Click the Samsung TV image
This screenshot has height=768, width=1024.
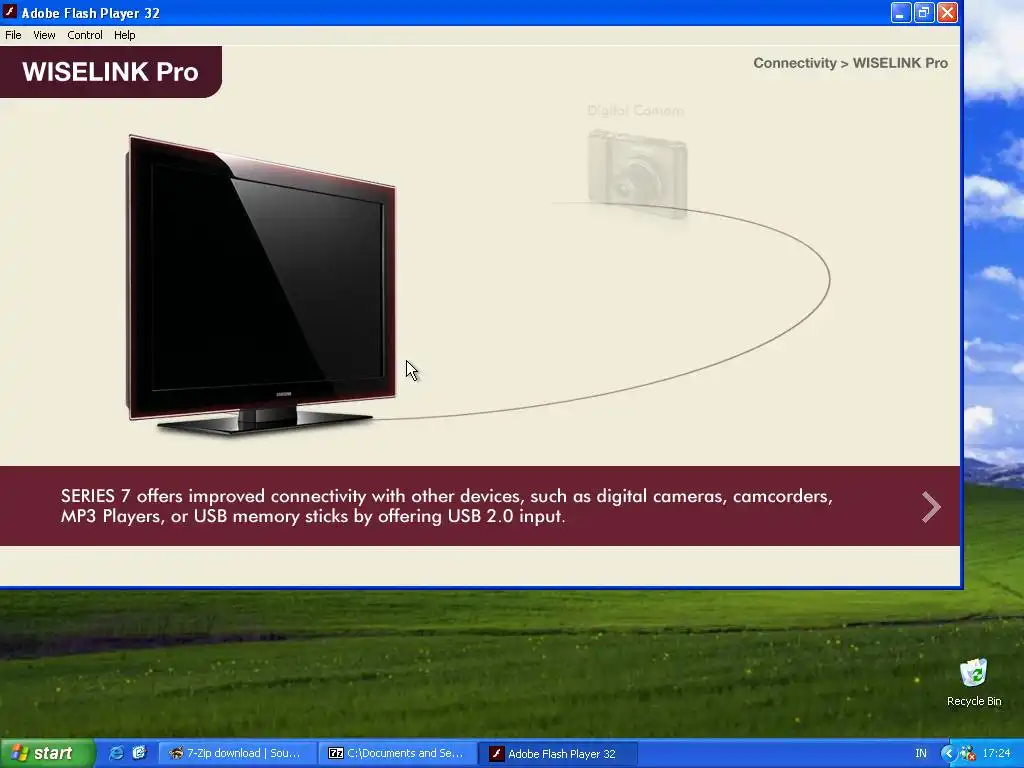[261, 285]
